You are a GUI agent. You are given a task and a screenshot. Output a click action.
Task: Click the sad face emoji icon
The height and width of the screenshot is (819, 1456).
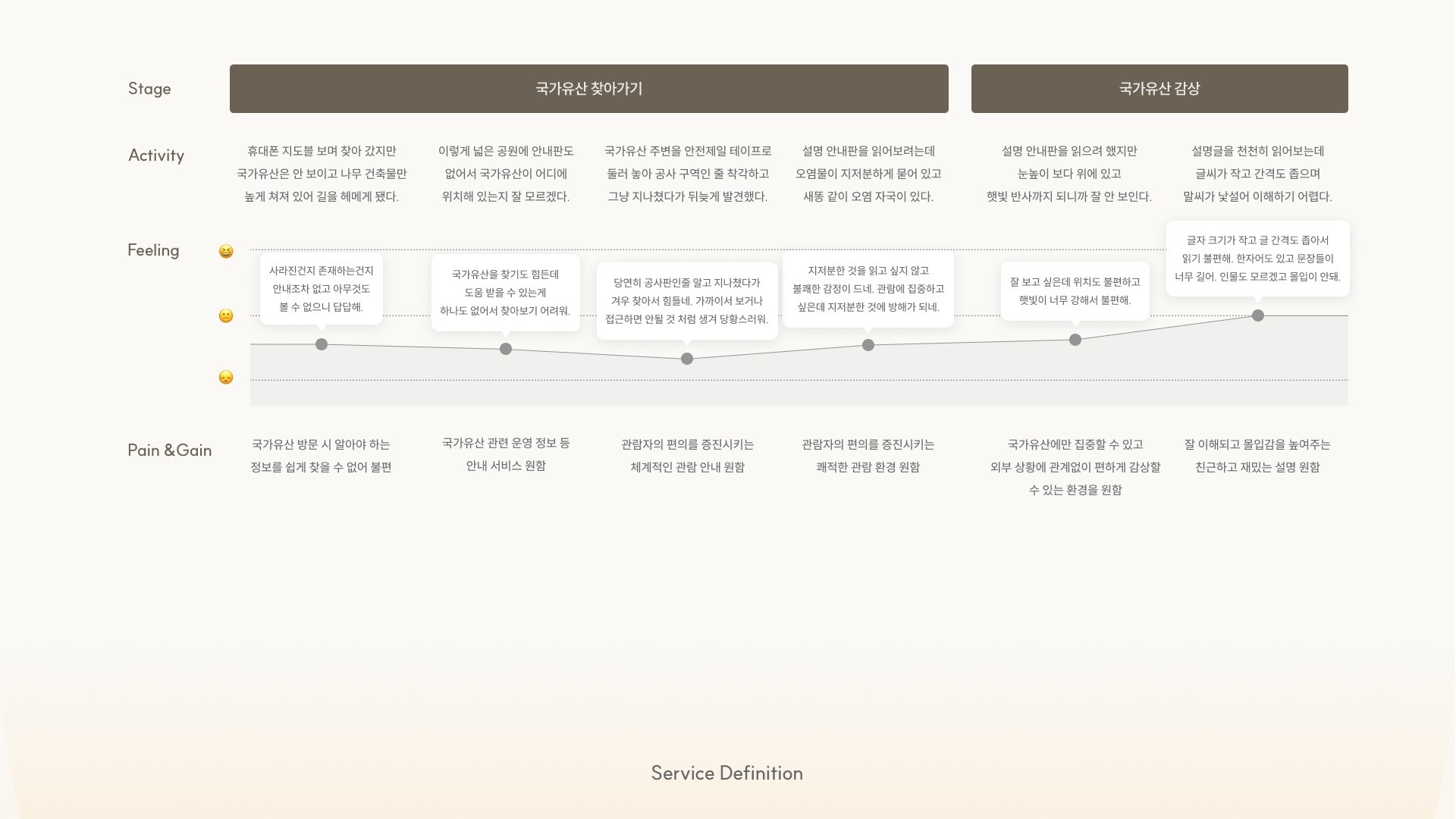pos(226,377)
